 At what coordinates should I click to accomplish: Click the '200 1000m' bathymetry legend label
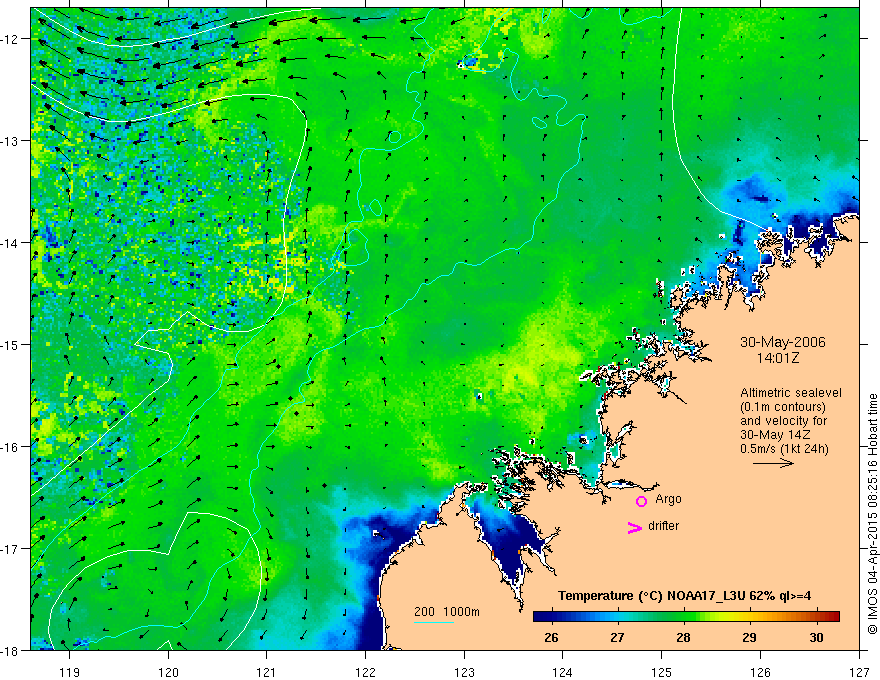point(447,612)
